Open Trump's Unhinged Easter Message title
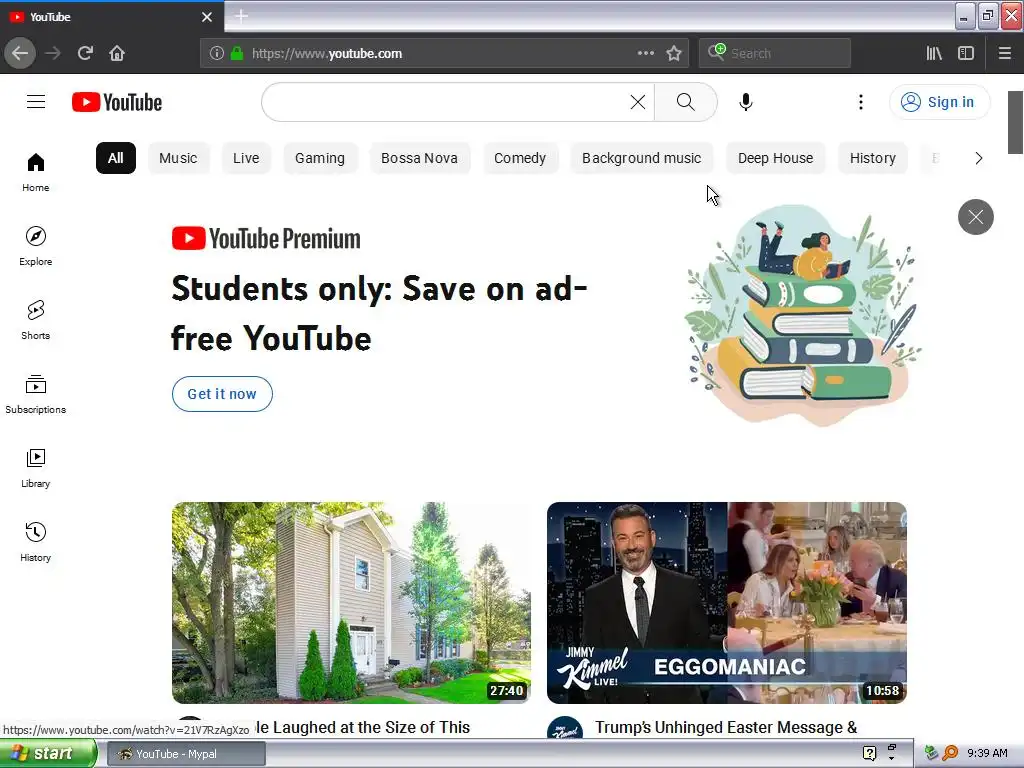Image resolution: width=1024 pixels, height=768 pixels. (726, 728)
